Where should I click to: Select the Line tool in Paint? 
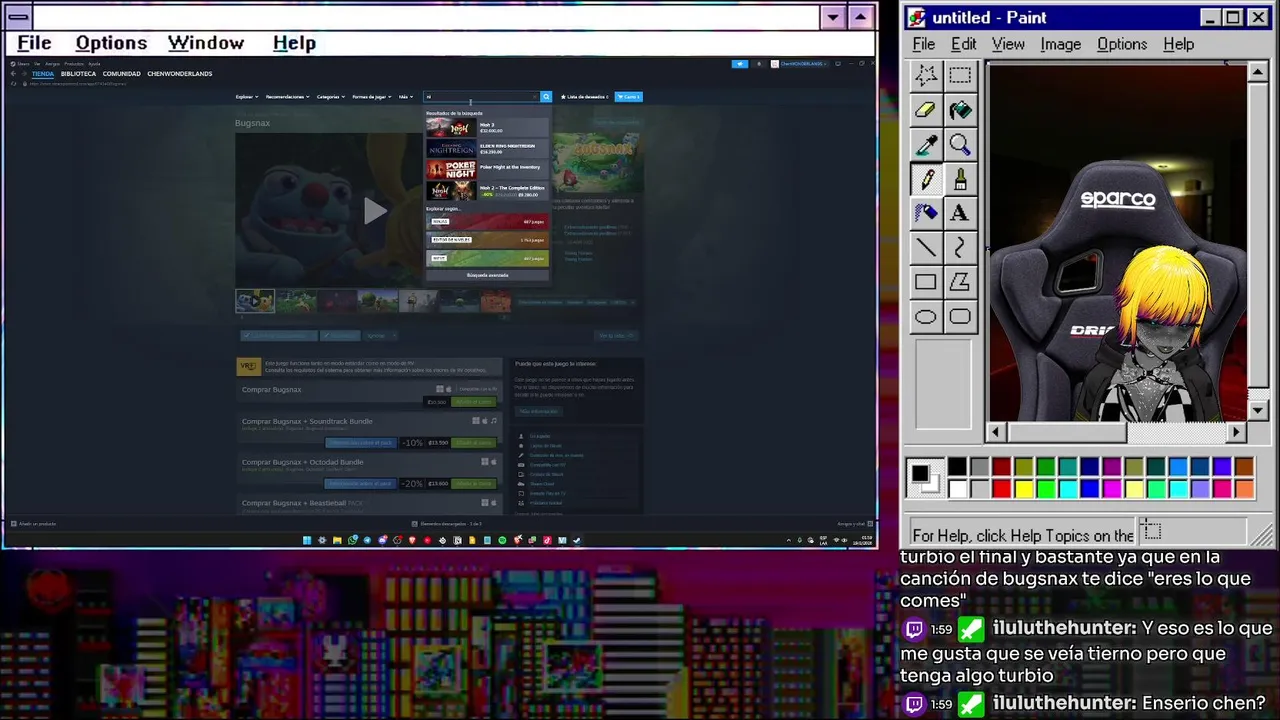925,248
